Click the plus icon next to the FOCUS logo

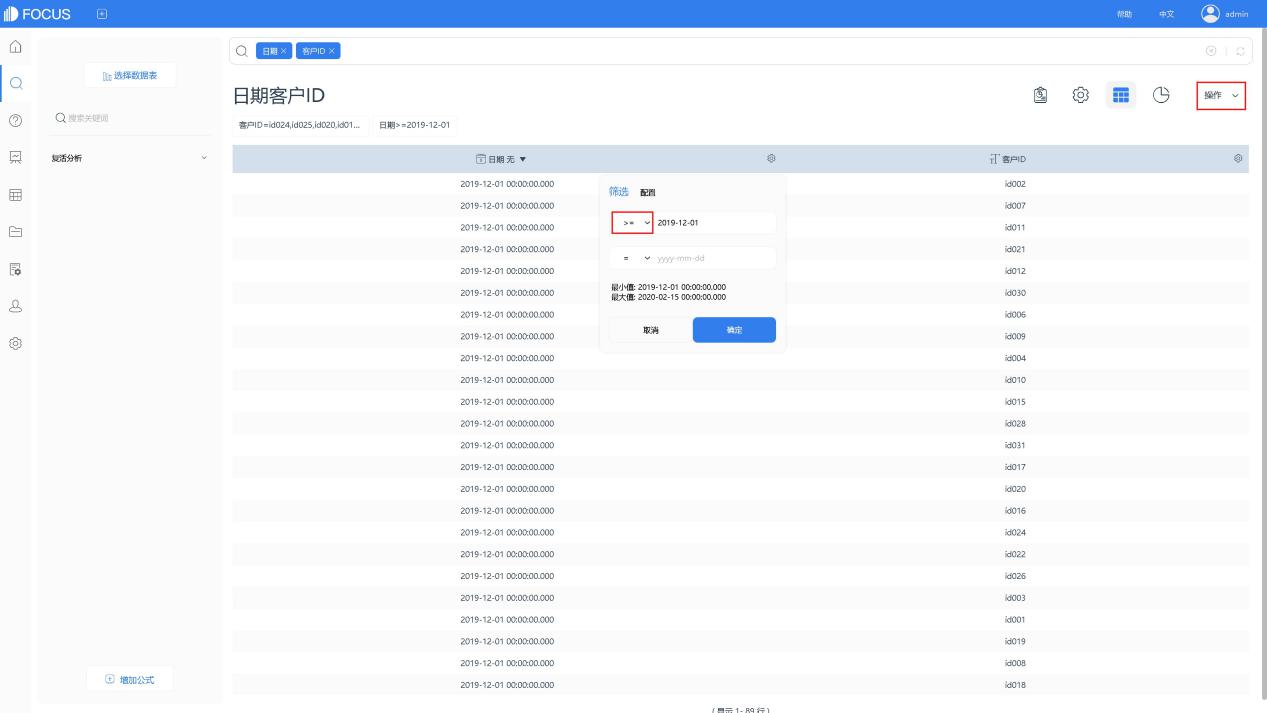pos(102,13)
